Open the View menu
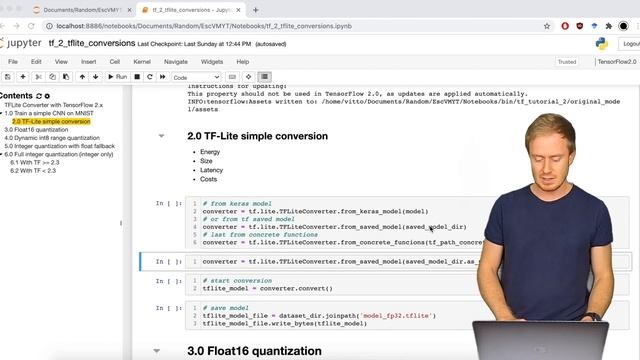 coord(61,62)
